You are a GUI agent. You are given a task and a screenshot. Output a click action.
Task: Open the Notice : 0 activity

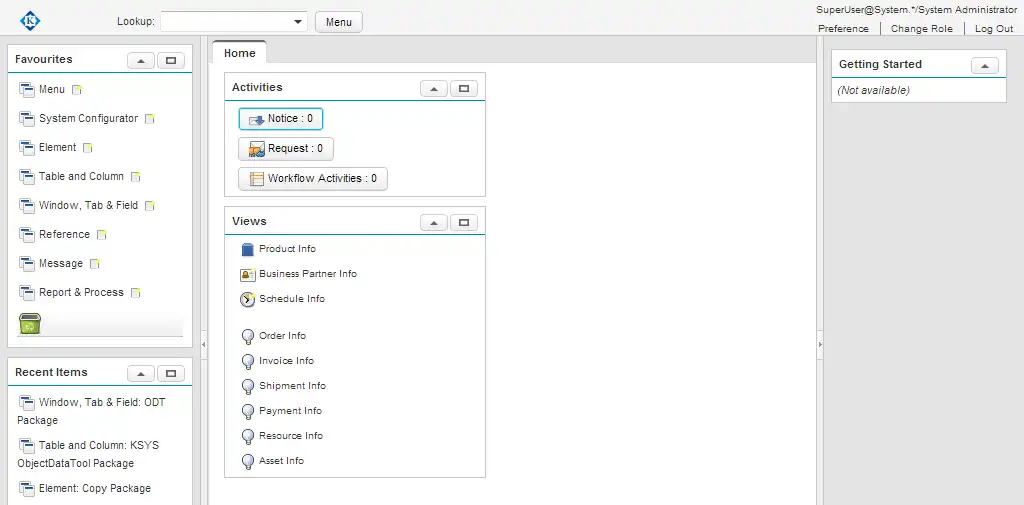[x=281, y=119]
